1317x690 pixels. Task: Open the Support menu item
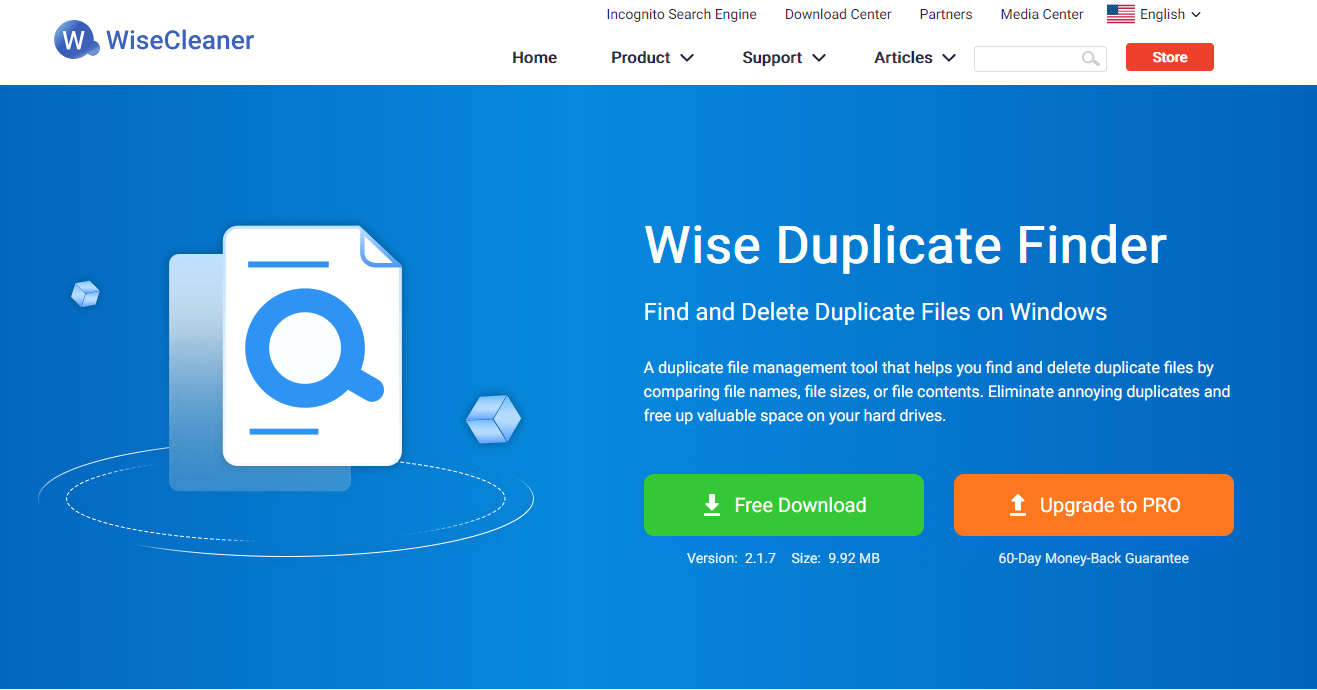coord(772,58)
